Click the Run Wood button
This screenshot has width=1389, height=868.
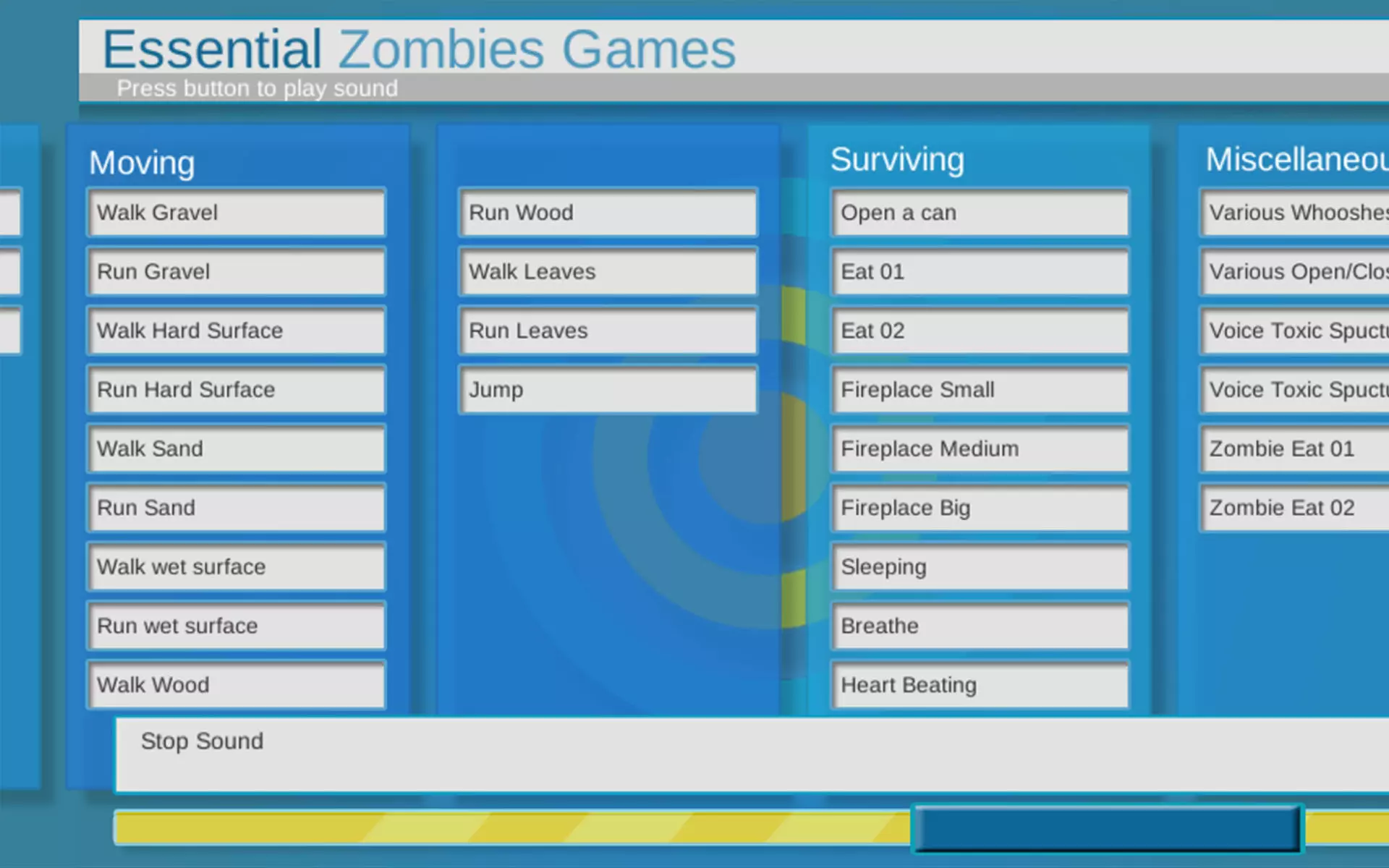click(x=608, y=213)
